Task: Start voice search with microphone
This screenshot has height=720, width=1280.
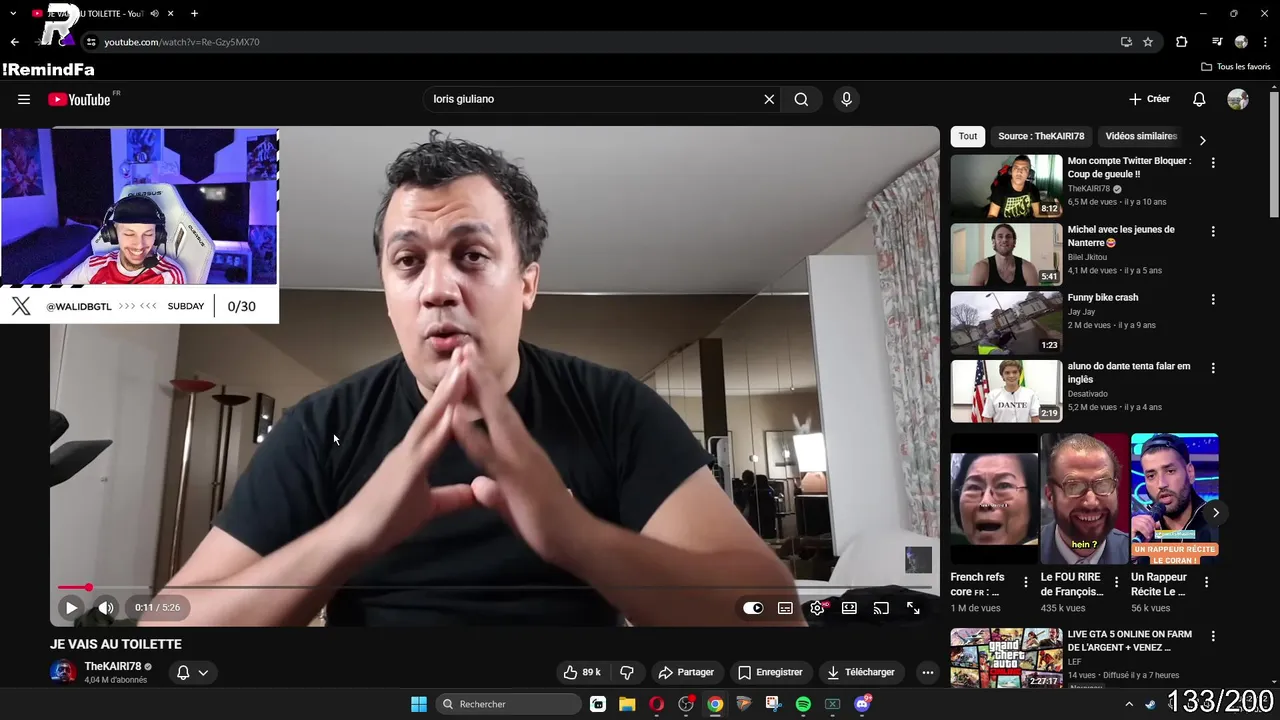Action: 846,99
